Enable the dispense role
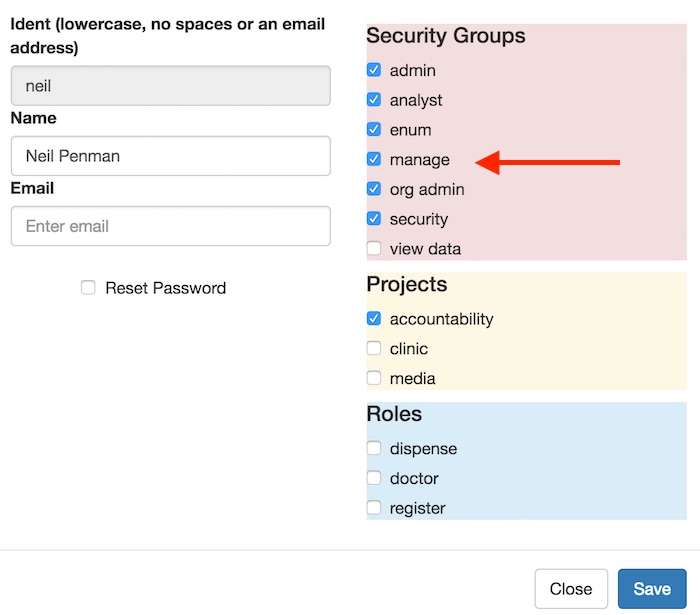This screenshot has height=615, width=700. 374,448
